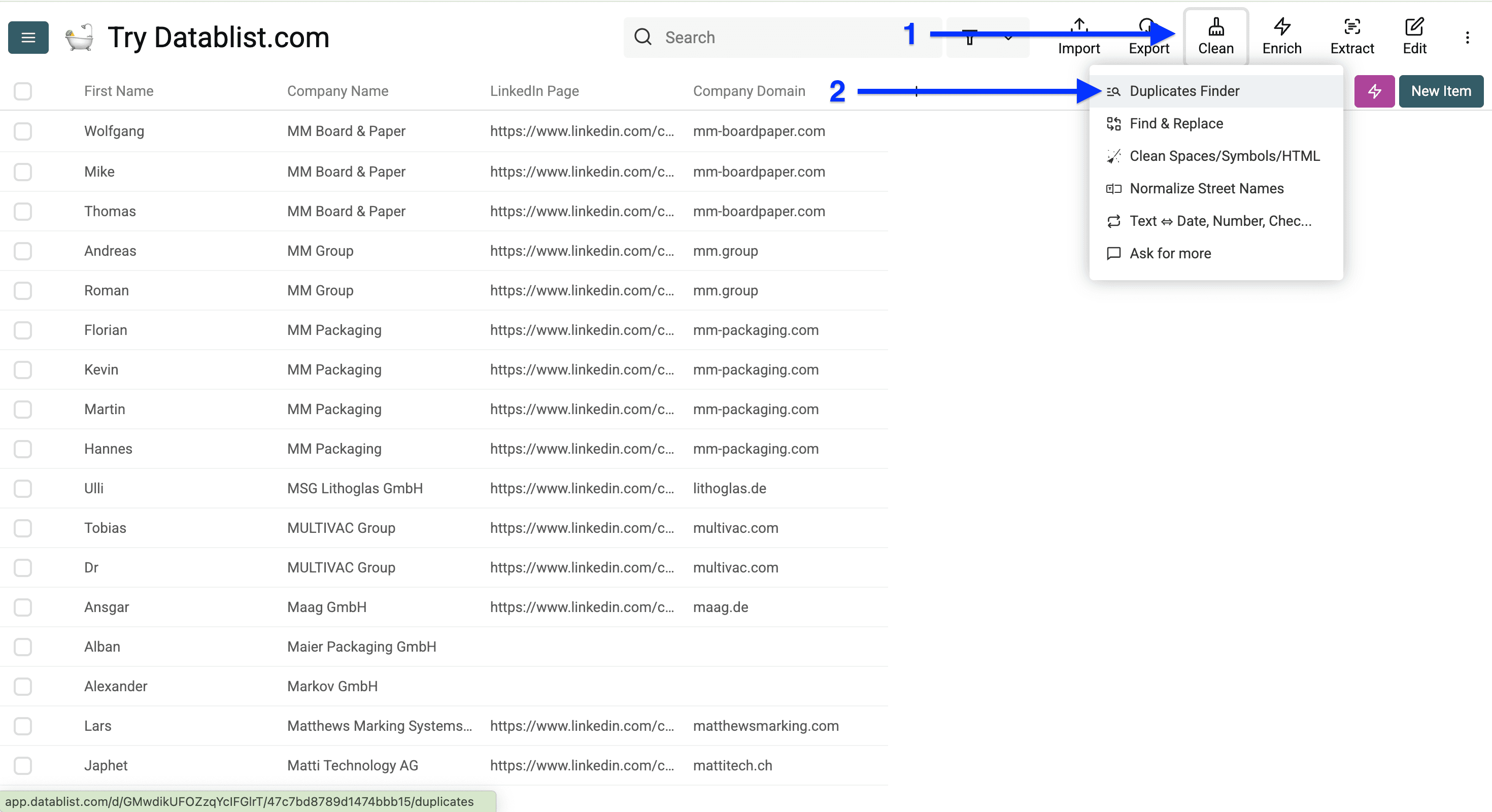Viewport: 1492px width, 812px height.
Task: Click inside the Search field
Action: (x=753, y=37)
